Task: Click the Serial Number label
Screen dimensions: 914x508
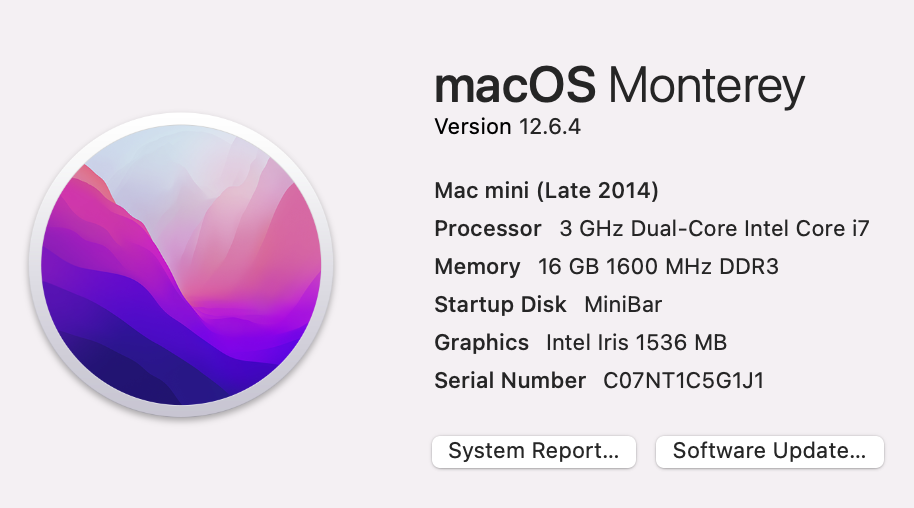Action: point(510,380)
